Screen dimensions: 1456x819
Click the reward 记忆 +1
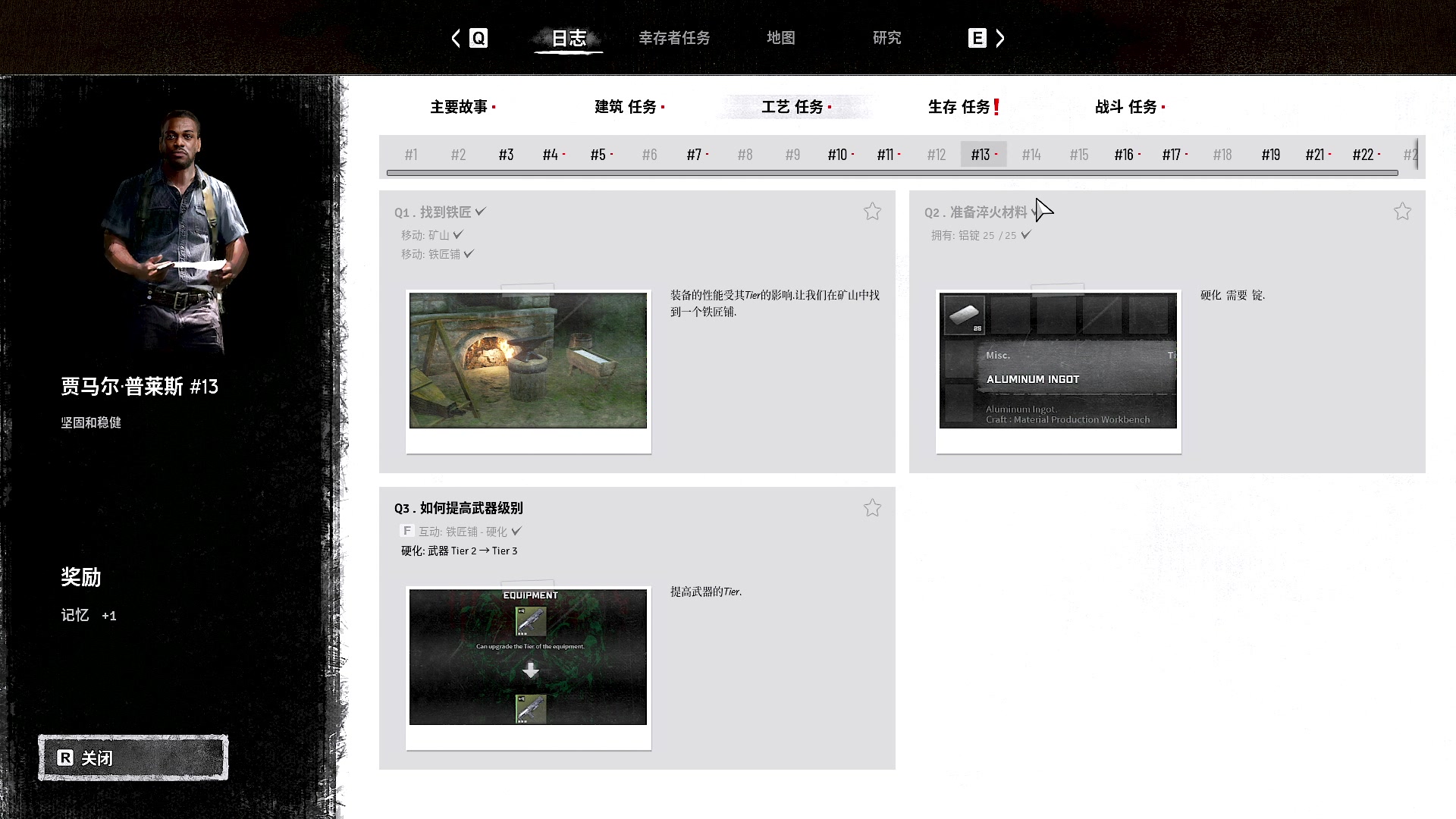89,615
